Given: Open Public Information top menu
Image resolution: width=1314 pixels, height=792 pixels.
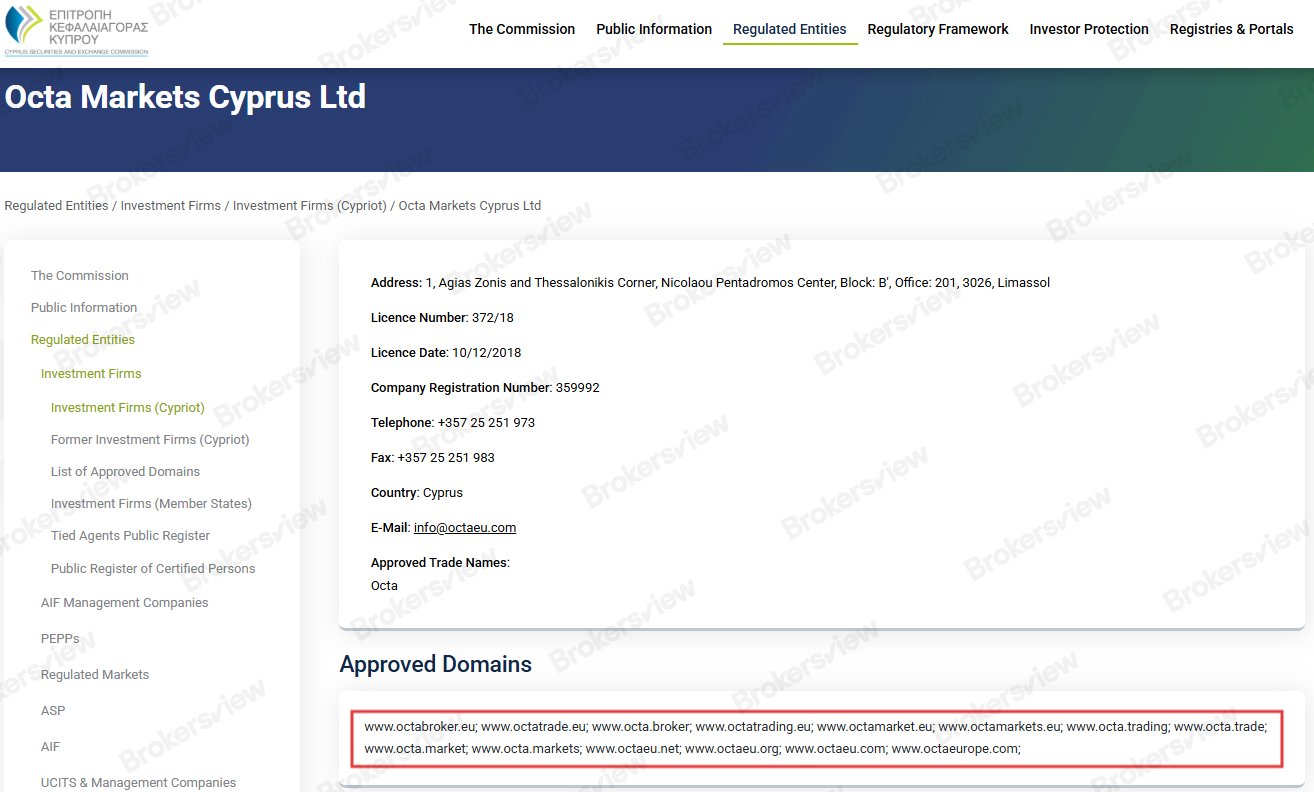Looking at the screenshot, I should 654,29.
